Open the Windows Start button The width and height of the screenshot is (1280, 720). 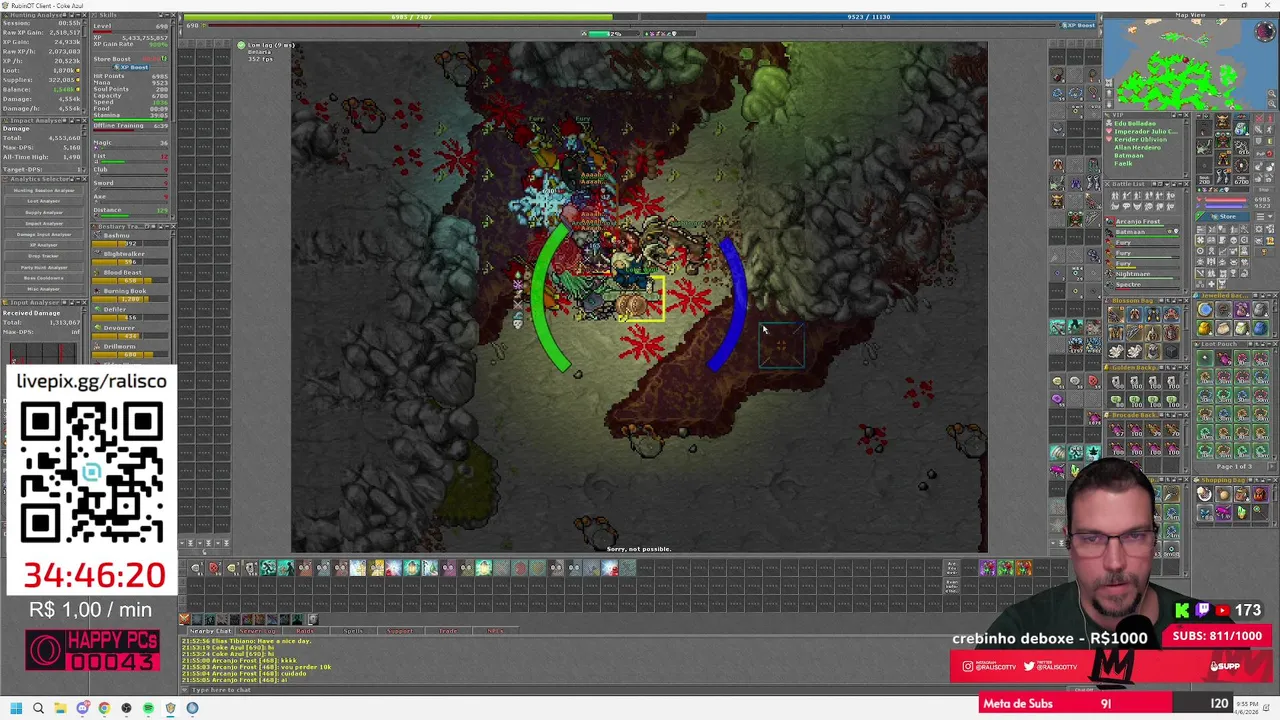(x=16, y=708)
